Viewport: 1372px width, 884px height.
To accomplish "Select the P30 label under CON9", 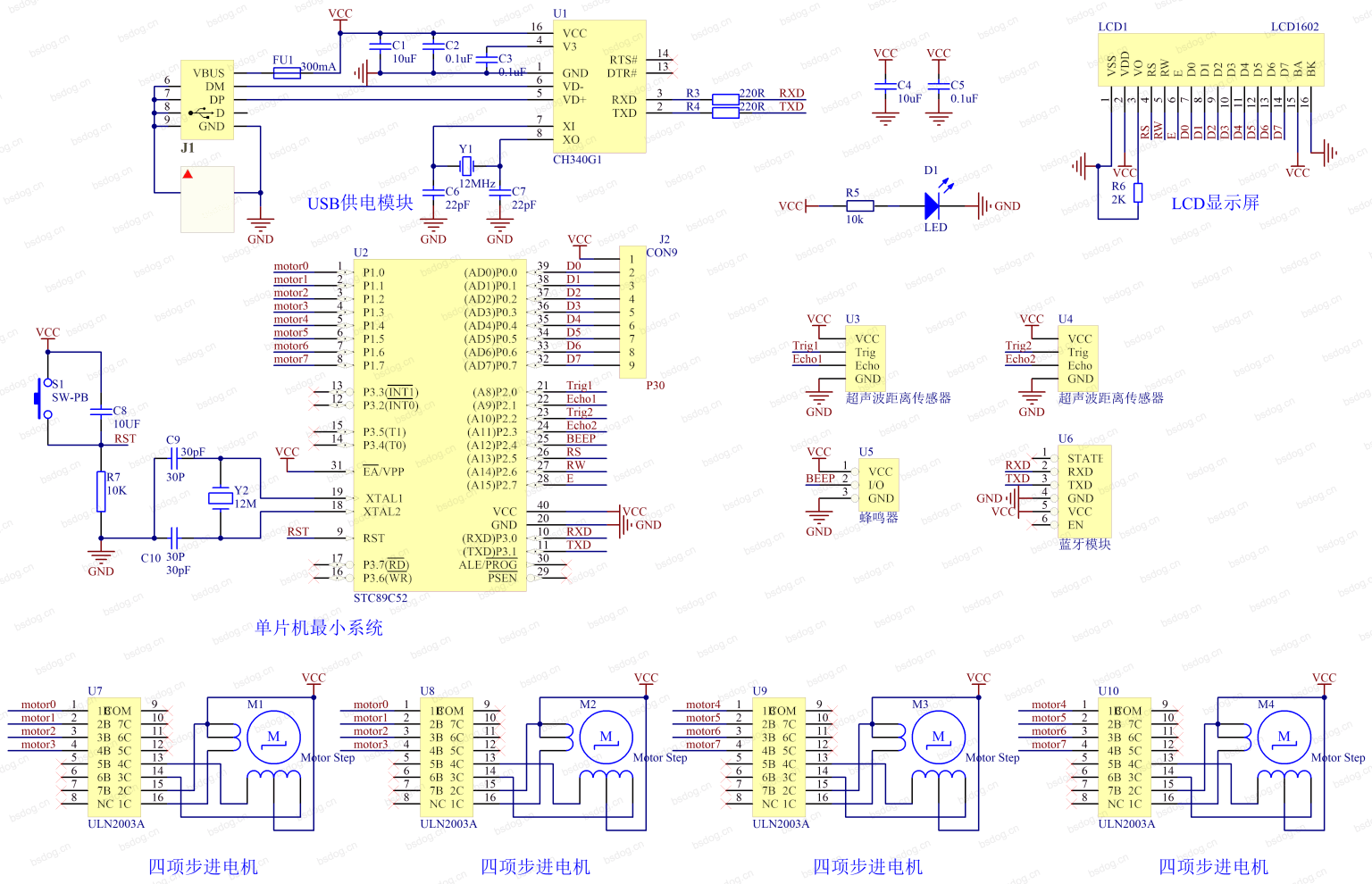I will [656, 386].
